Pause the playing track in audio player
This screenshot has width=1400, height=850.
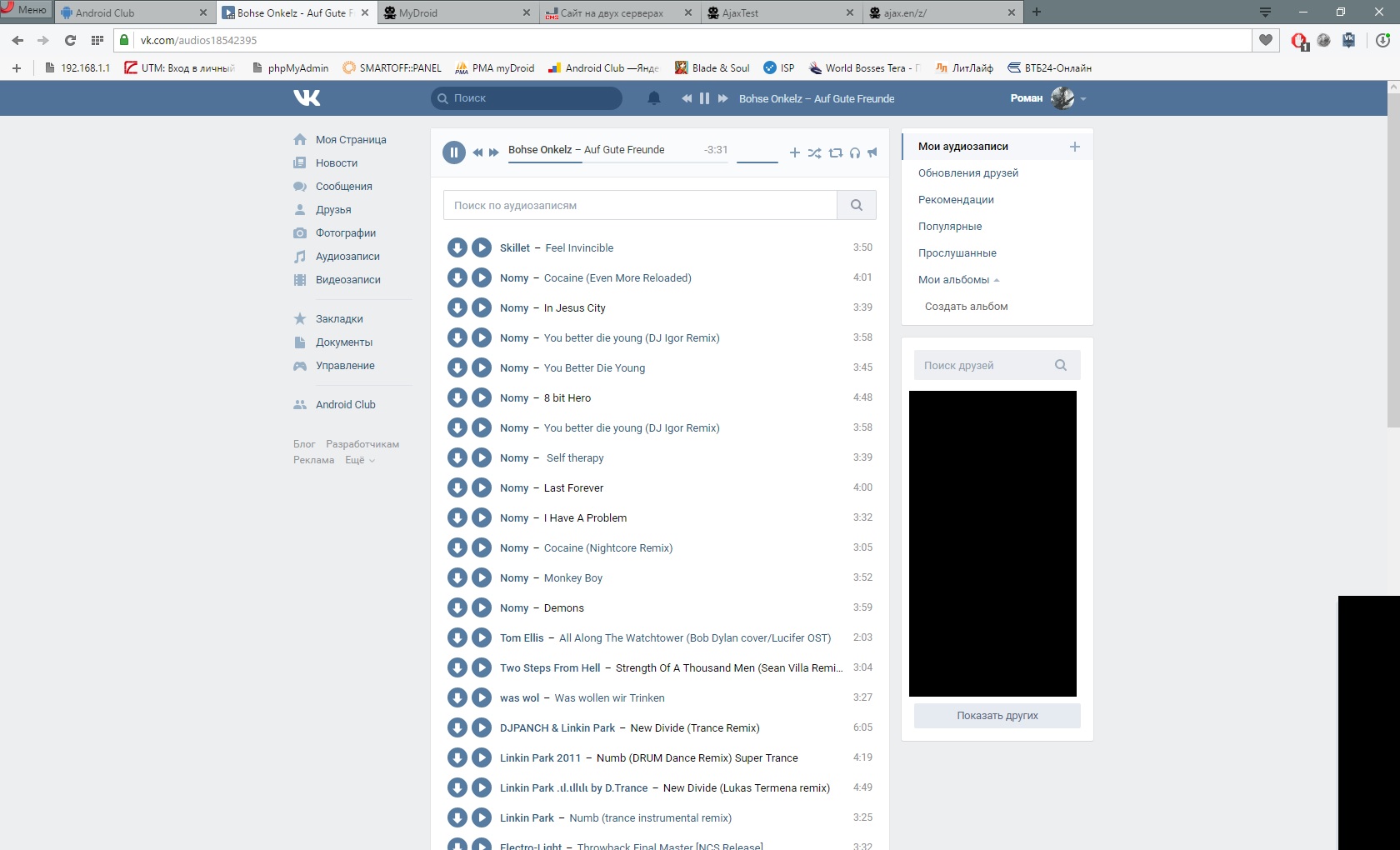tap(453, 152)
